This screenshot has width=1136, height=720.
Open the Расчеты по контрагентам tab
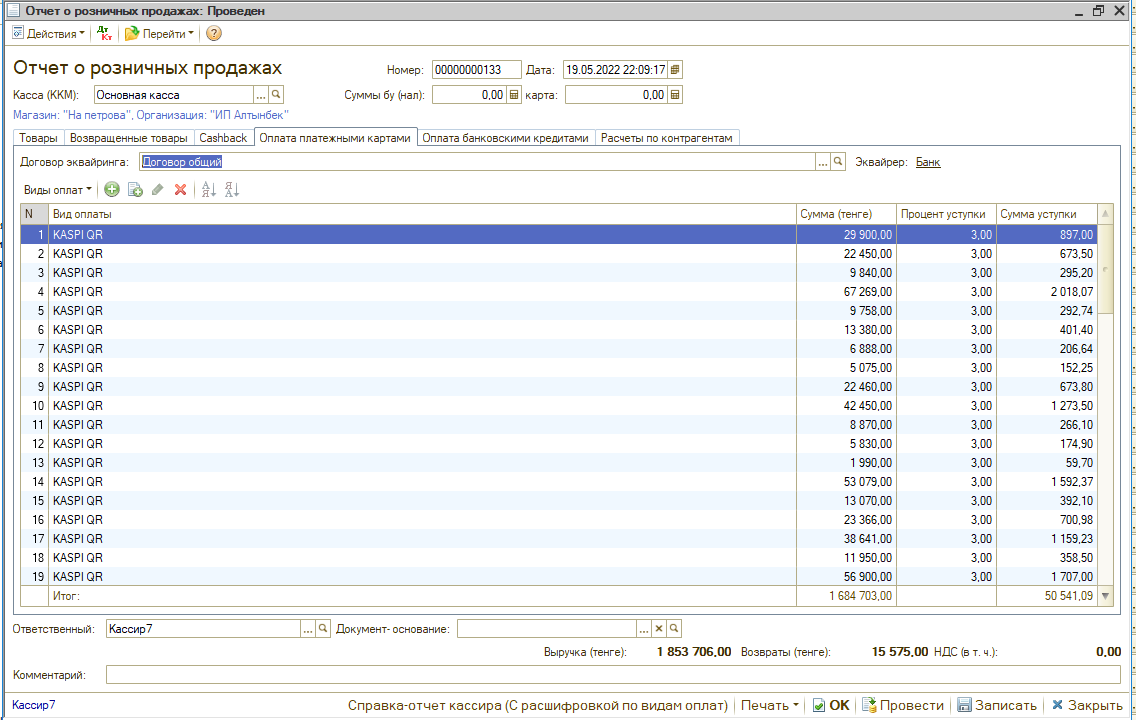tap(667, 138)
